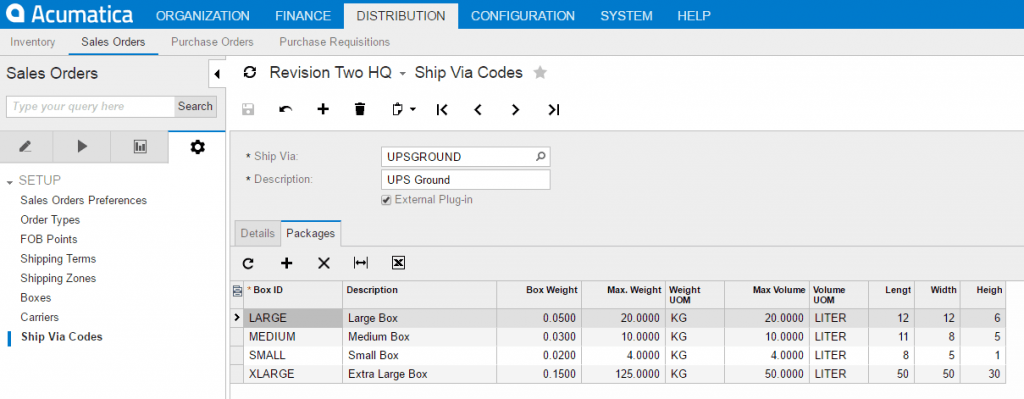The height and width of the screenshot is (399, 1024).
Task: Click the Save disk icon
Action: click(x=248, y=109)
